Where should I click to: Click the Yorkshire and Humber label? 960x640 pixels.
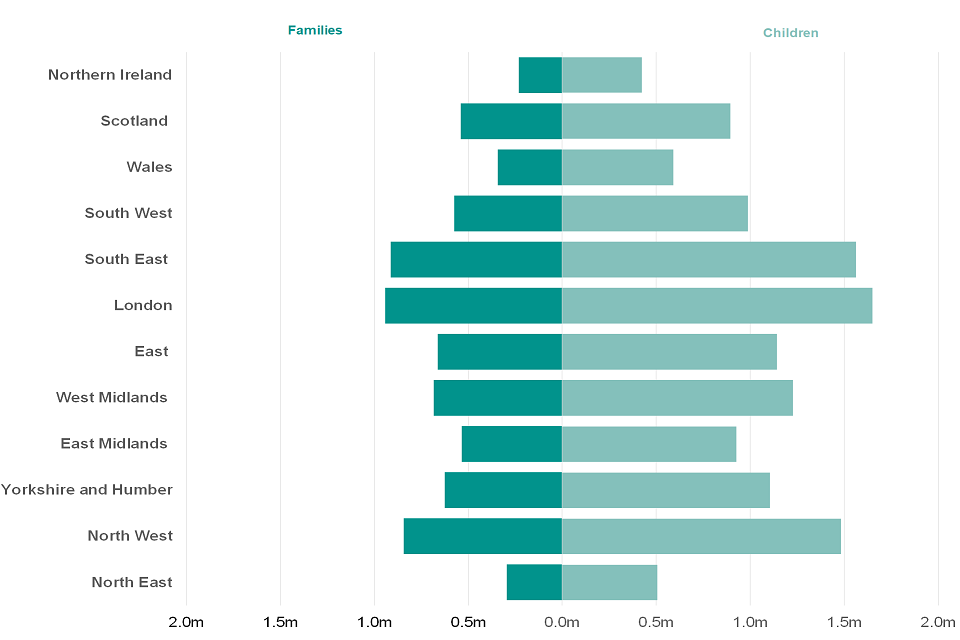pyautogui.click(x=87, y=490)
